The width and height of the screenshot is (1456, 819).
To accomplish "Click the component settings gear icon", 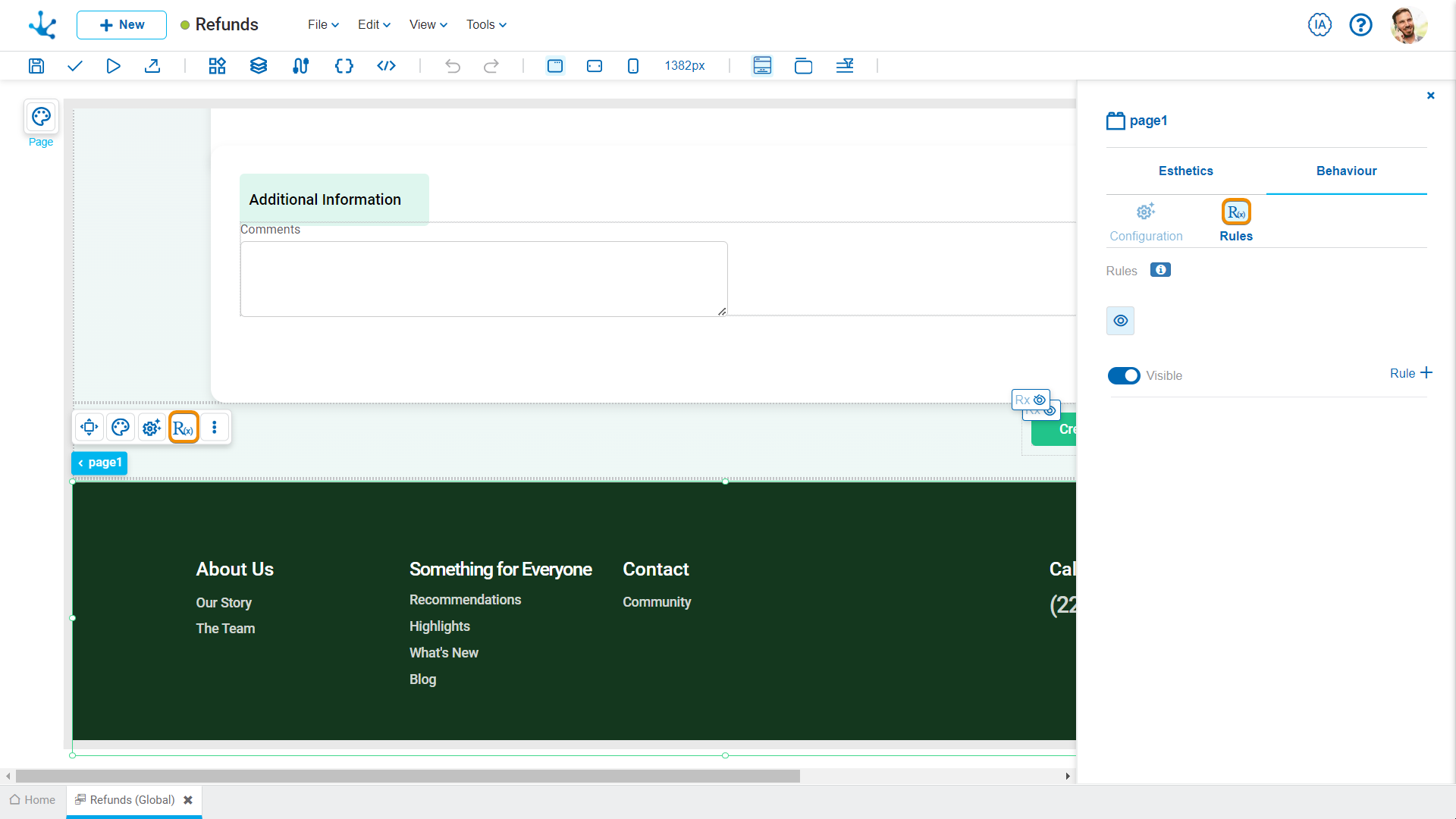I will click(x=152, y=427).
